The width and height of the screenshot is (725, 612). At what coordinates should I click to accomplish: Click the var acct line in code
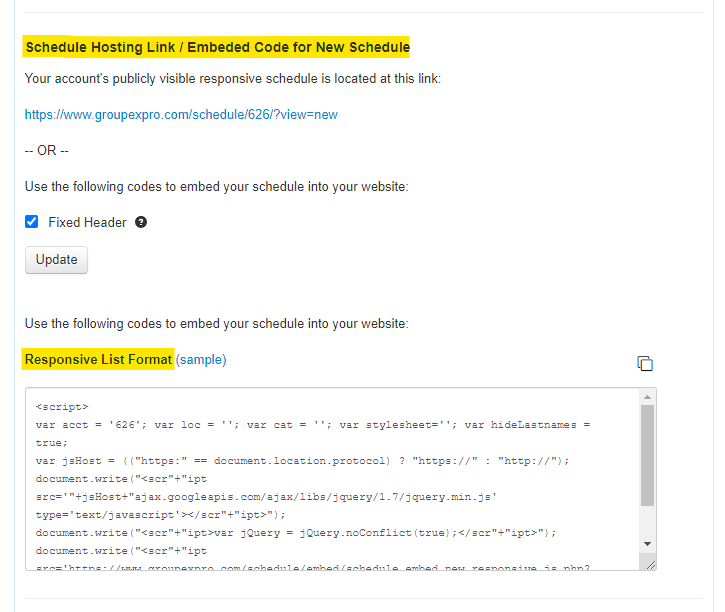click(313, 425)
